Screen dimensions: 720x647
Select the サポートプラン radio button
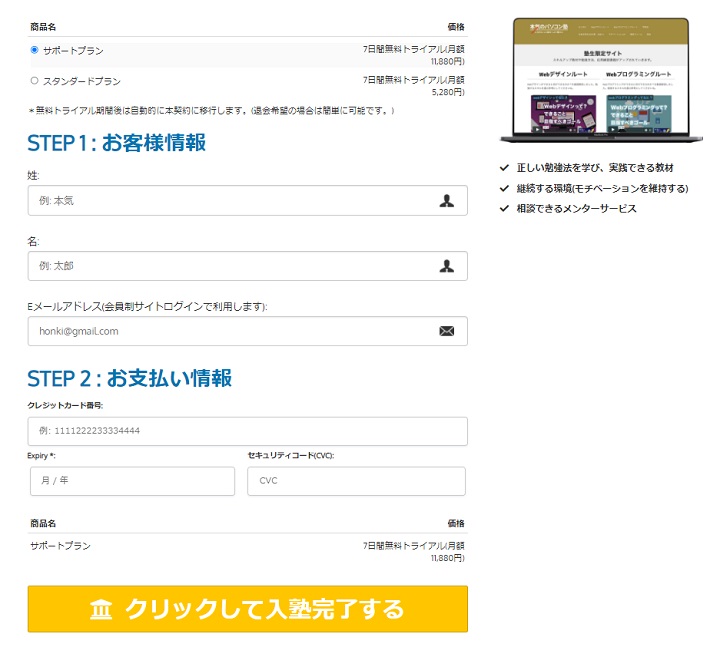(35, 49)
